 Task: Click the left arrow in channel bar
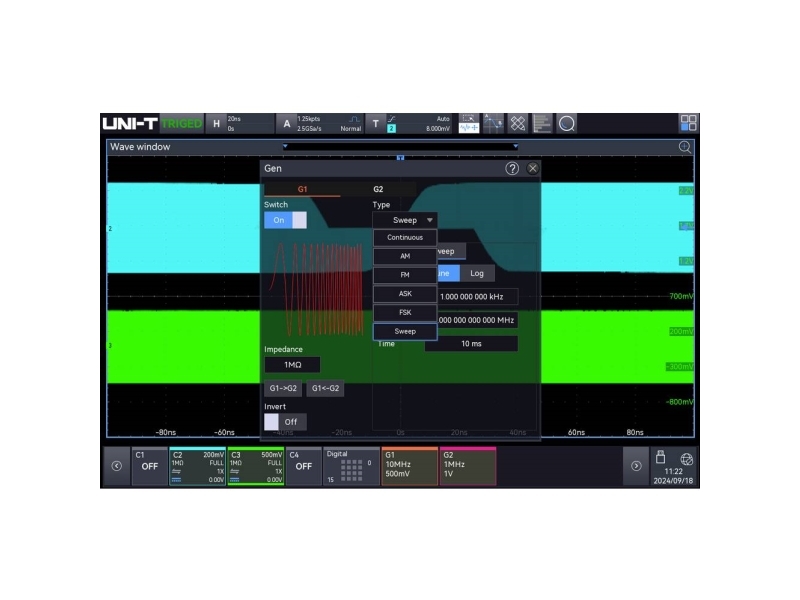tap(116, 466)
